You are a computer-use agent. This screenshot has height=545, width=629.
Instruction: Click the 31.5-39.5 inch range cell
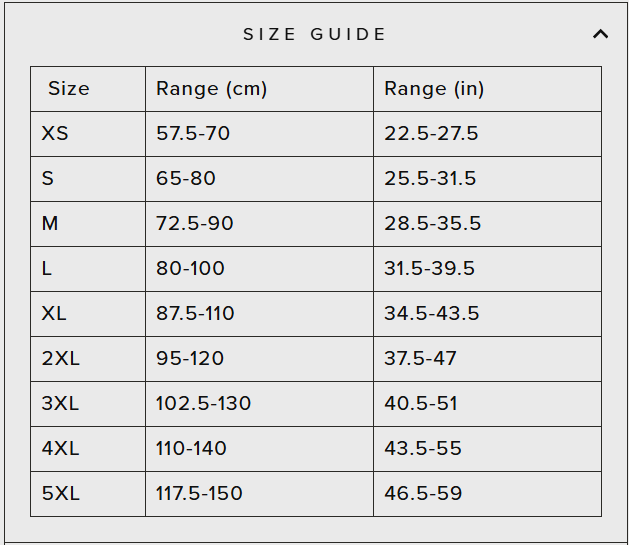point(429,269)
